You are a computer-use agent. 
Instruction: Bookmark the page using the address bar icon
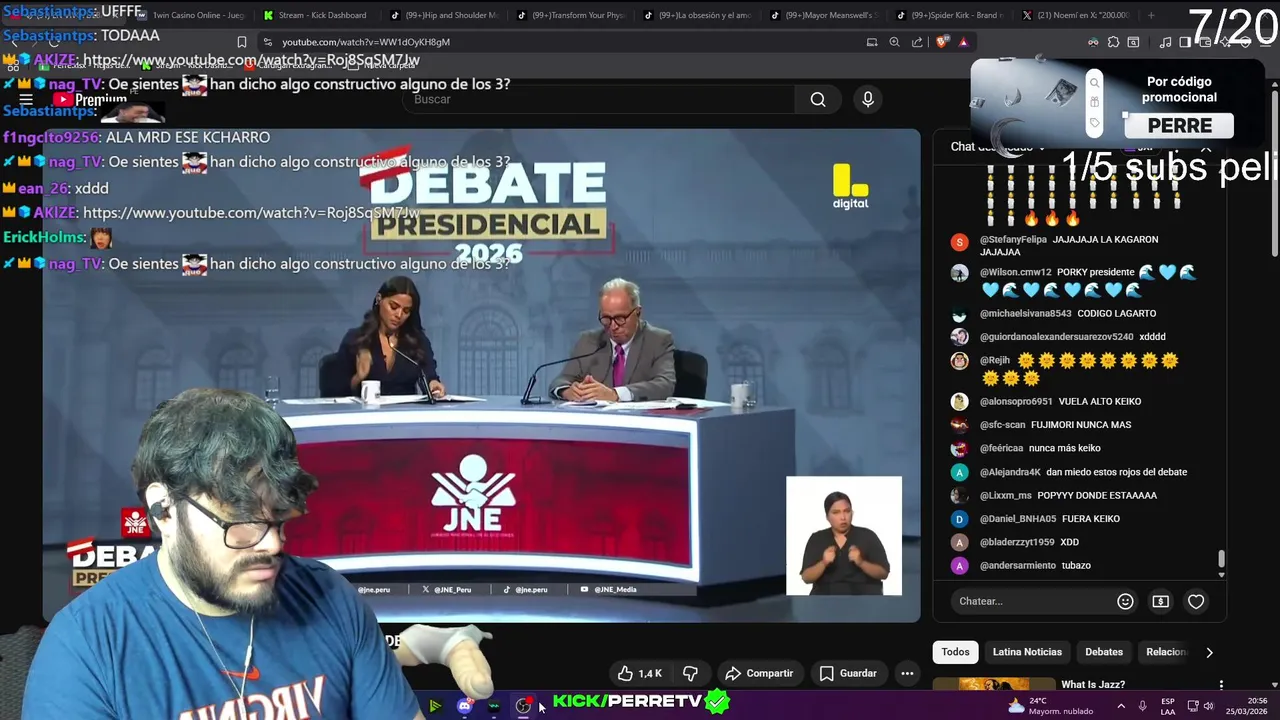[242, 42]
